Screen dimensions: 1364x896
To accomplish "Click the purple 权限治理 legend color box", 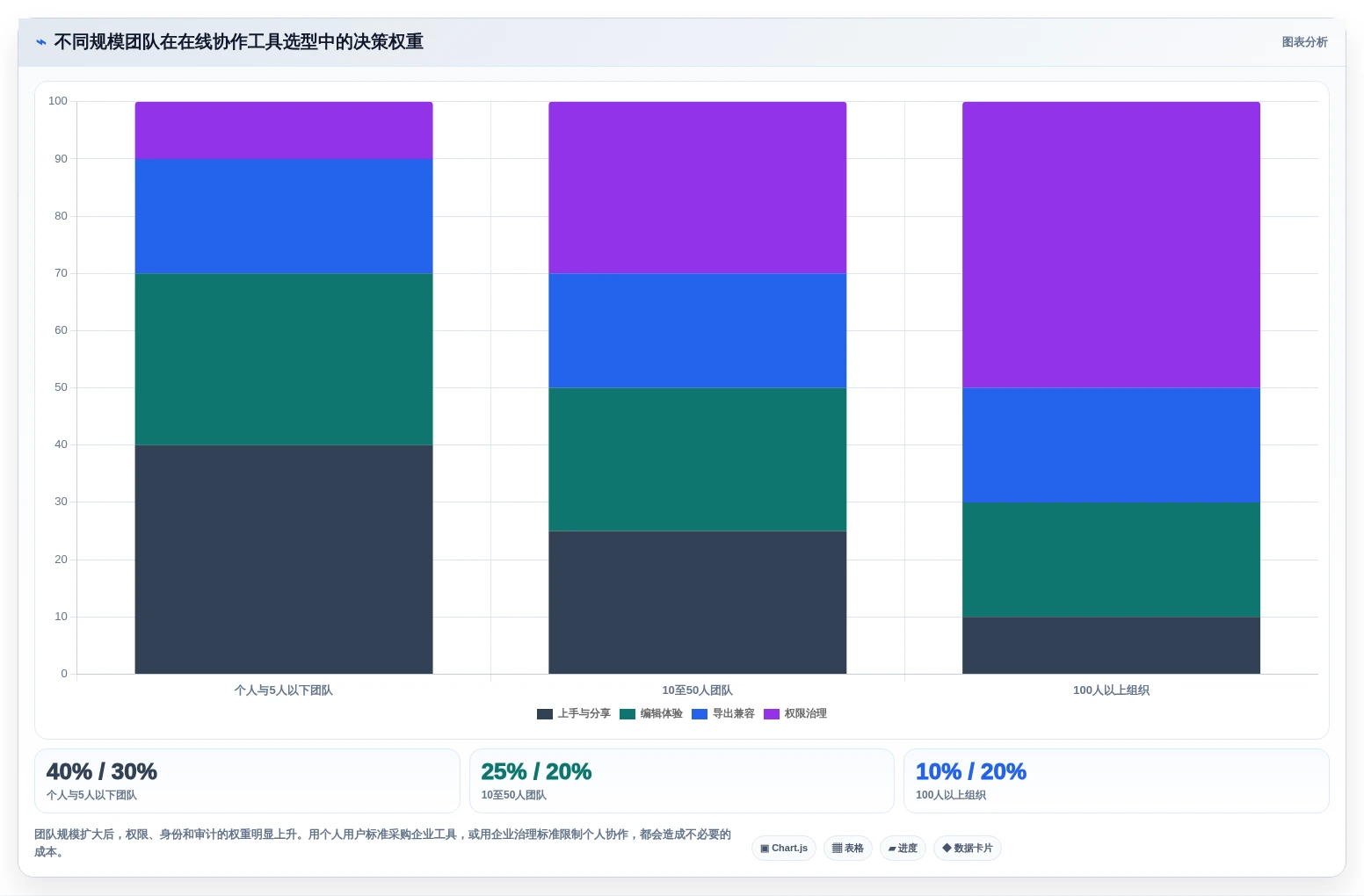I will point(772,714).
